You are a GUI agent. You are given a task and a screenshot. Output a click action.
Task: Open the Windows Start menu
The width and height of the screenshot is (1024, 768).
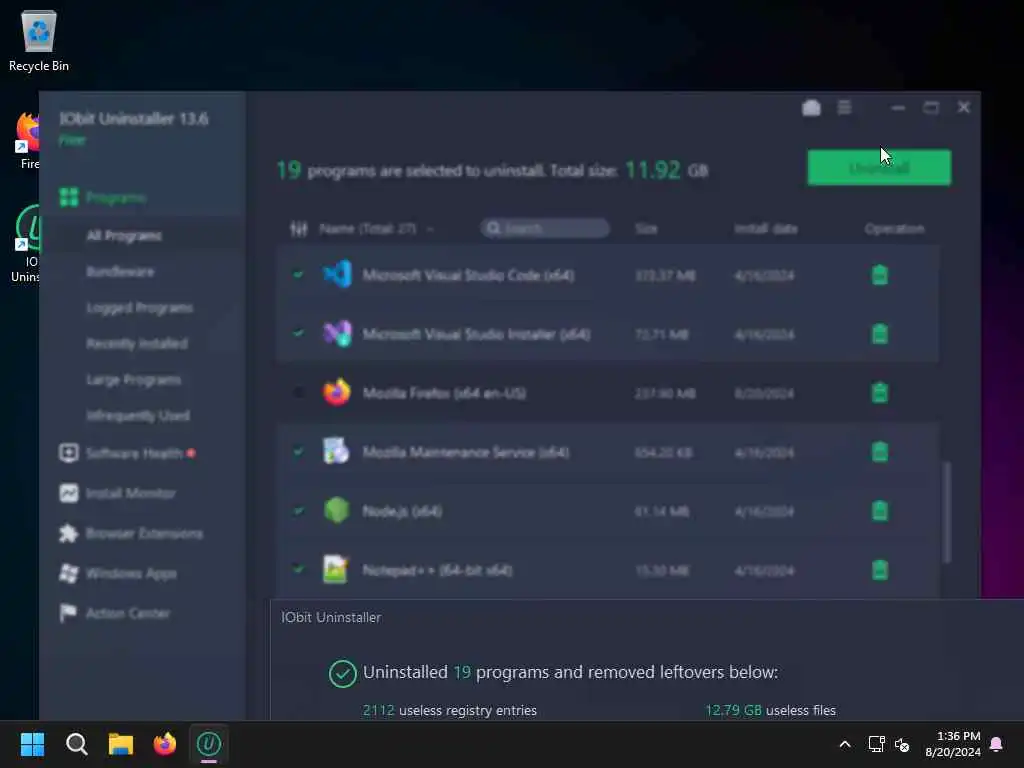pyautogui.click(x=33, y=744)
